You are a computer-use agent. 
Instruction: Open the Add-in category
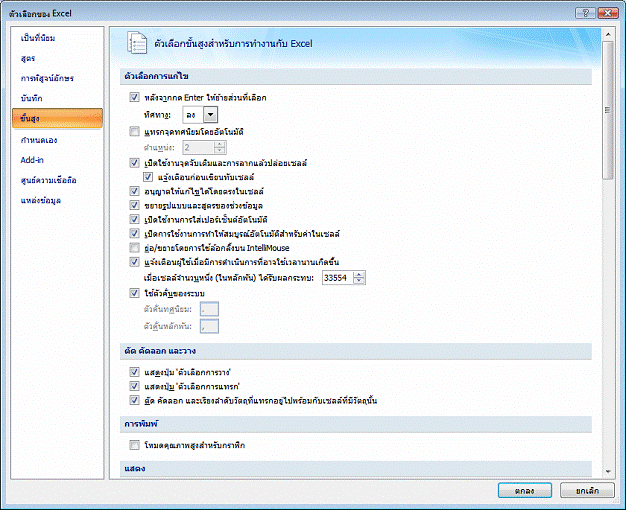click(32, 160)
